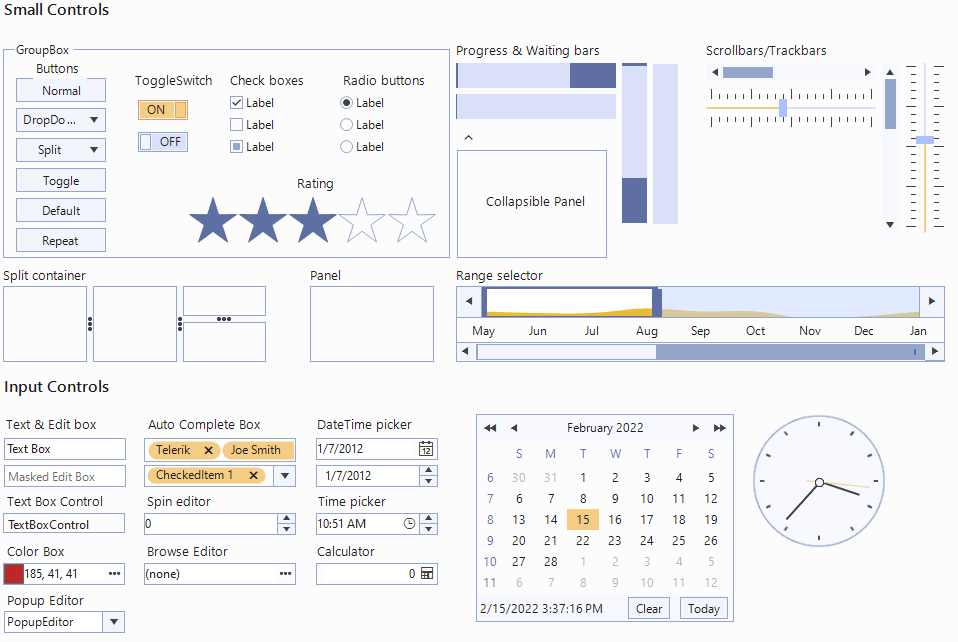Click the fourth rating star
The image size is (958, 642).
pos(363,220)
